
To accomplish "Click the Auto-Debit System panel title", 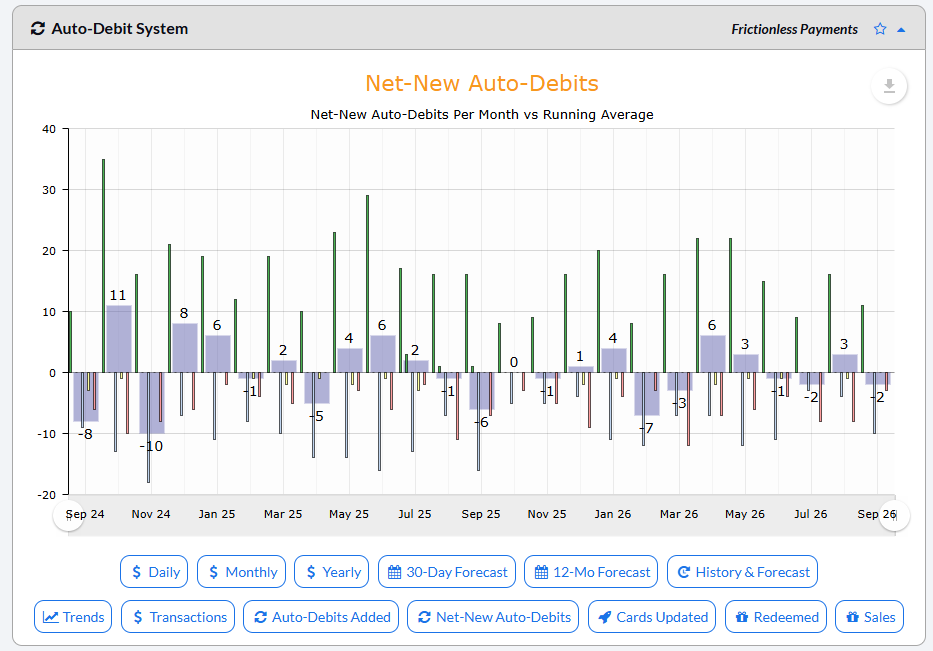I will [120, 29].
